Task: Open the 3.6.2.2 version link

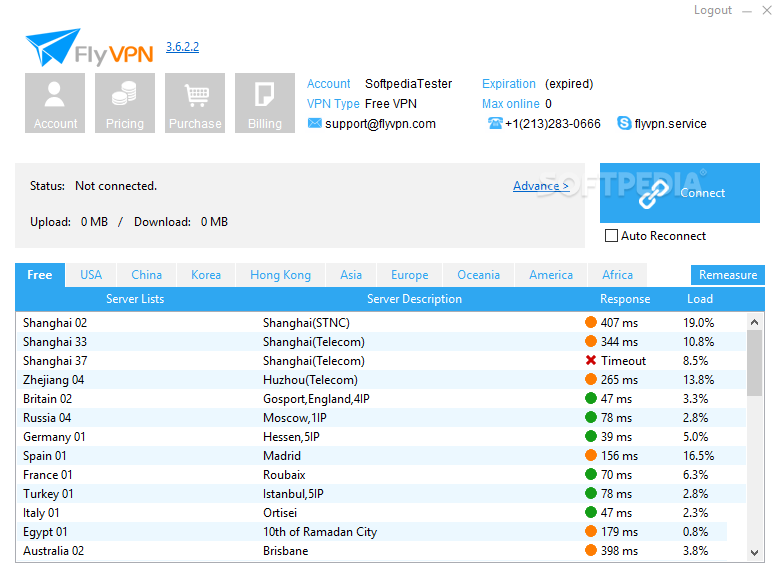Action: pyautogui.click(x=182, y=47)
